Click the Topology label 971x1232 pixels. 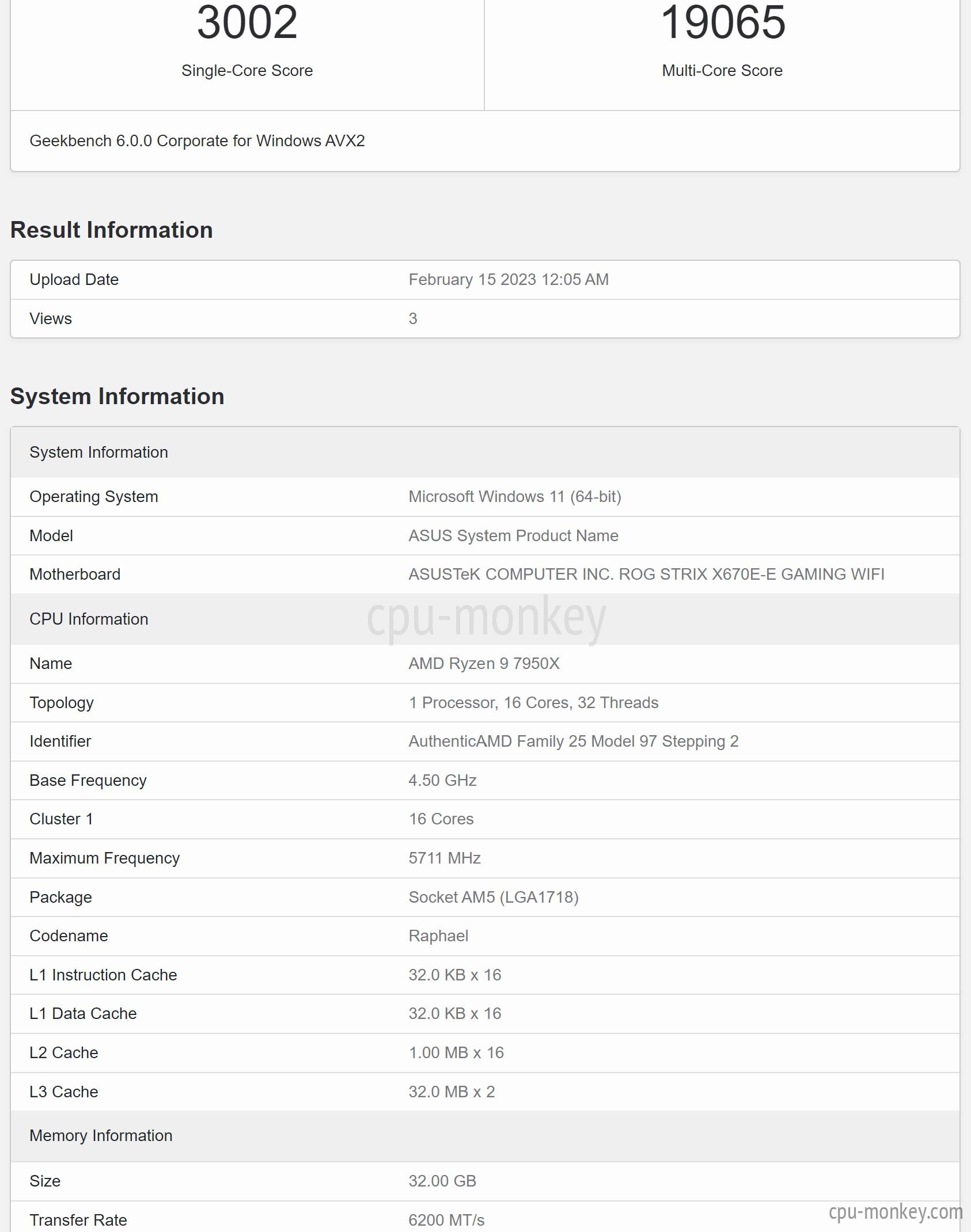(x=62, y=703)
